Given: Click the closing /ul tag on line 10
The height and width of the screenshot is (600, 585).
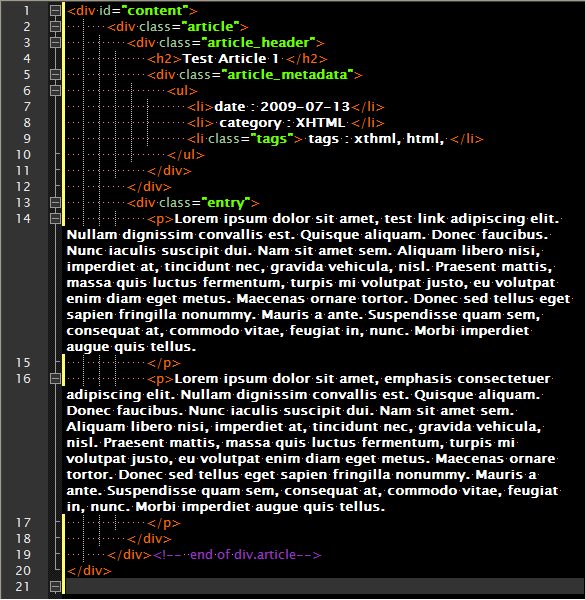Looking at the screenshot, I should coord(186,155).
